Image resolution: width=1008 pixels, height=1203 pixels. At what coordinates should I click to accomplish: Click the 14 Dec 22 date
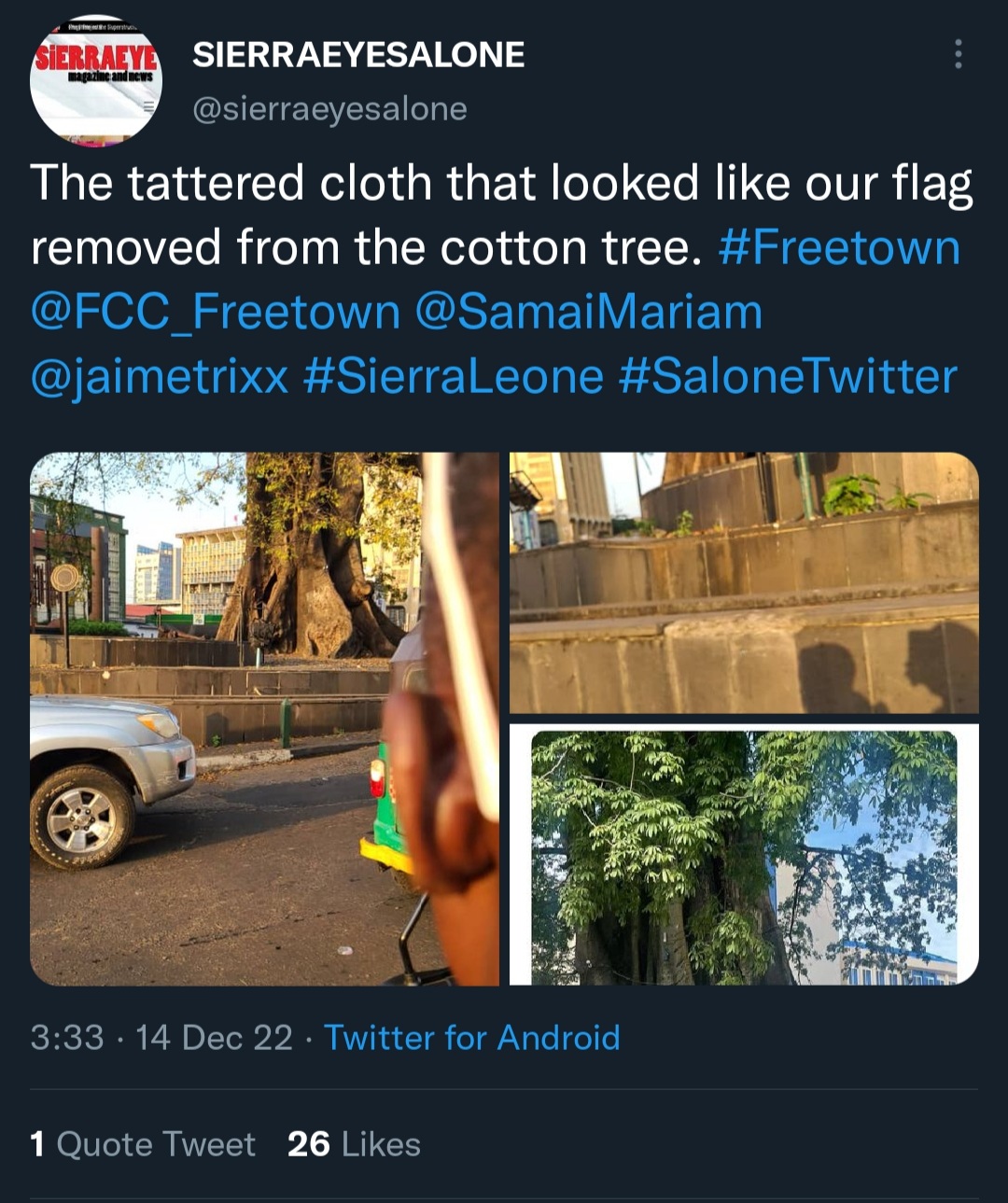click(x=214, y=1038)
